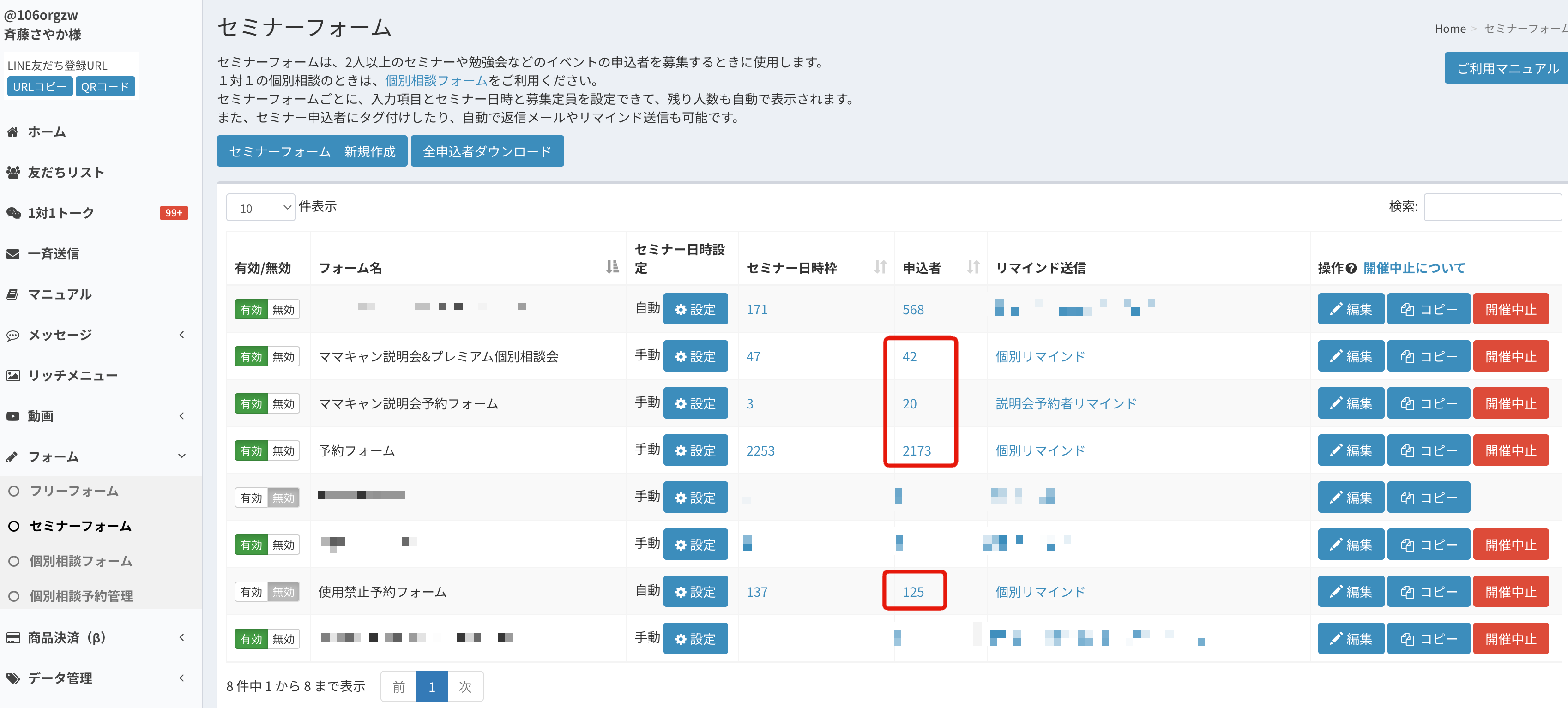Image resolution: width=1568 pixels, height=708 pixels.
Task: Click the envelope icon for 一斉送信
Action: tap(13, 254)
